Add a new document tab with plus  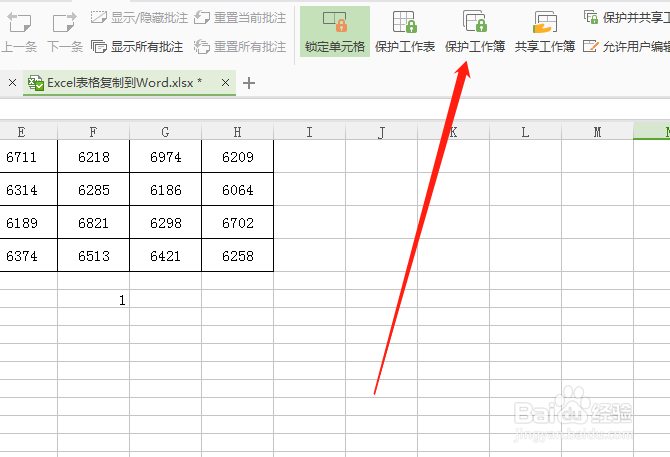pyautogui.click(x=249, y=83)
